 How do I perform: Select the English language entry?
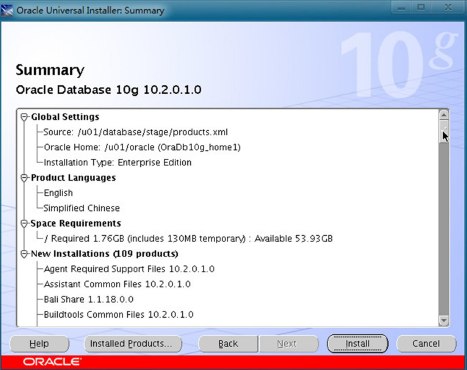(x=58, y=193)
